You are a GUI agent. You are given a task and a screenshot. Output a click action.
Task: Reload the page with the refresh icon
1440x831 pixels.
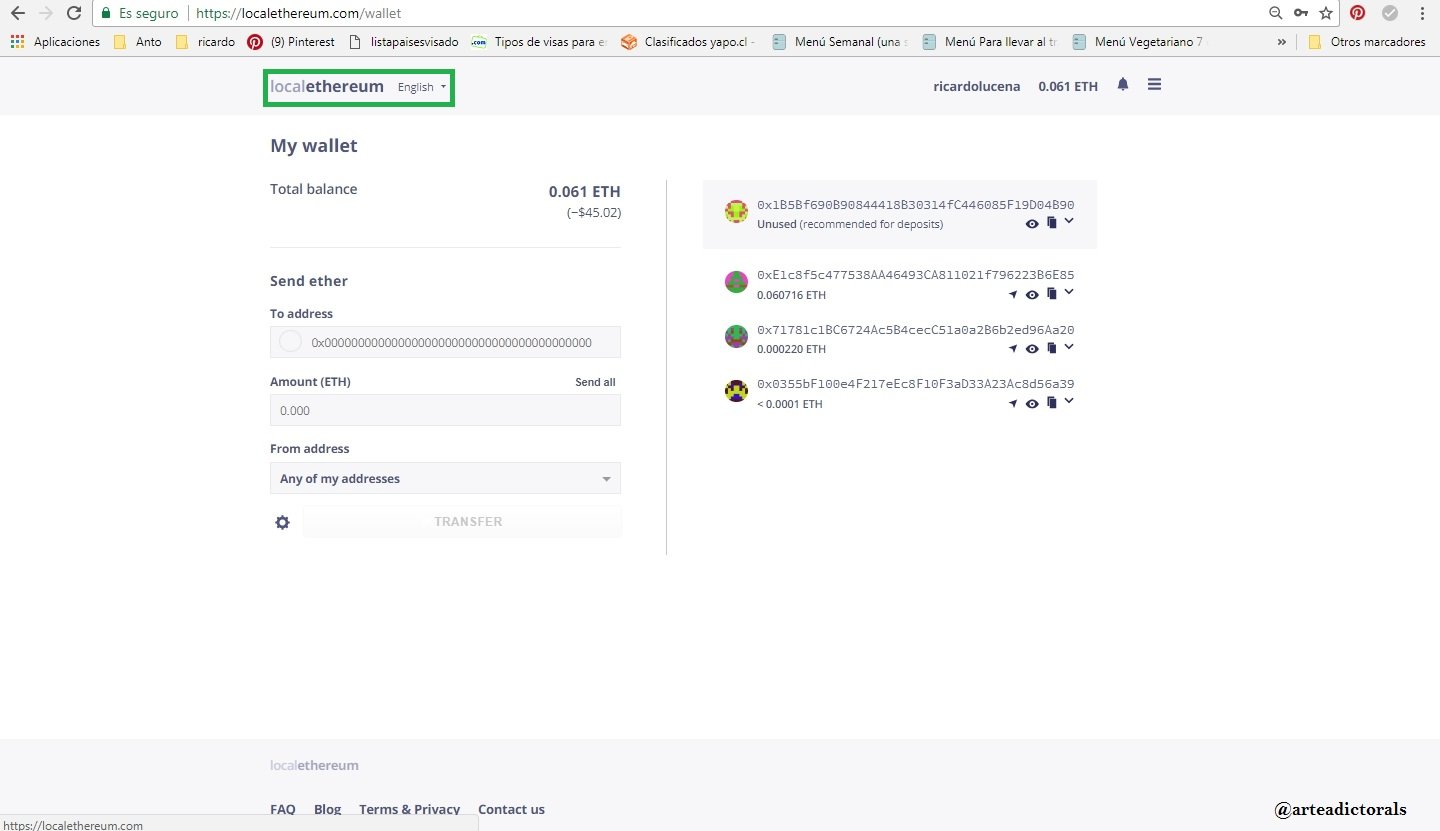(x=73, y=14)
